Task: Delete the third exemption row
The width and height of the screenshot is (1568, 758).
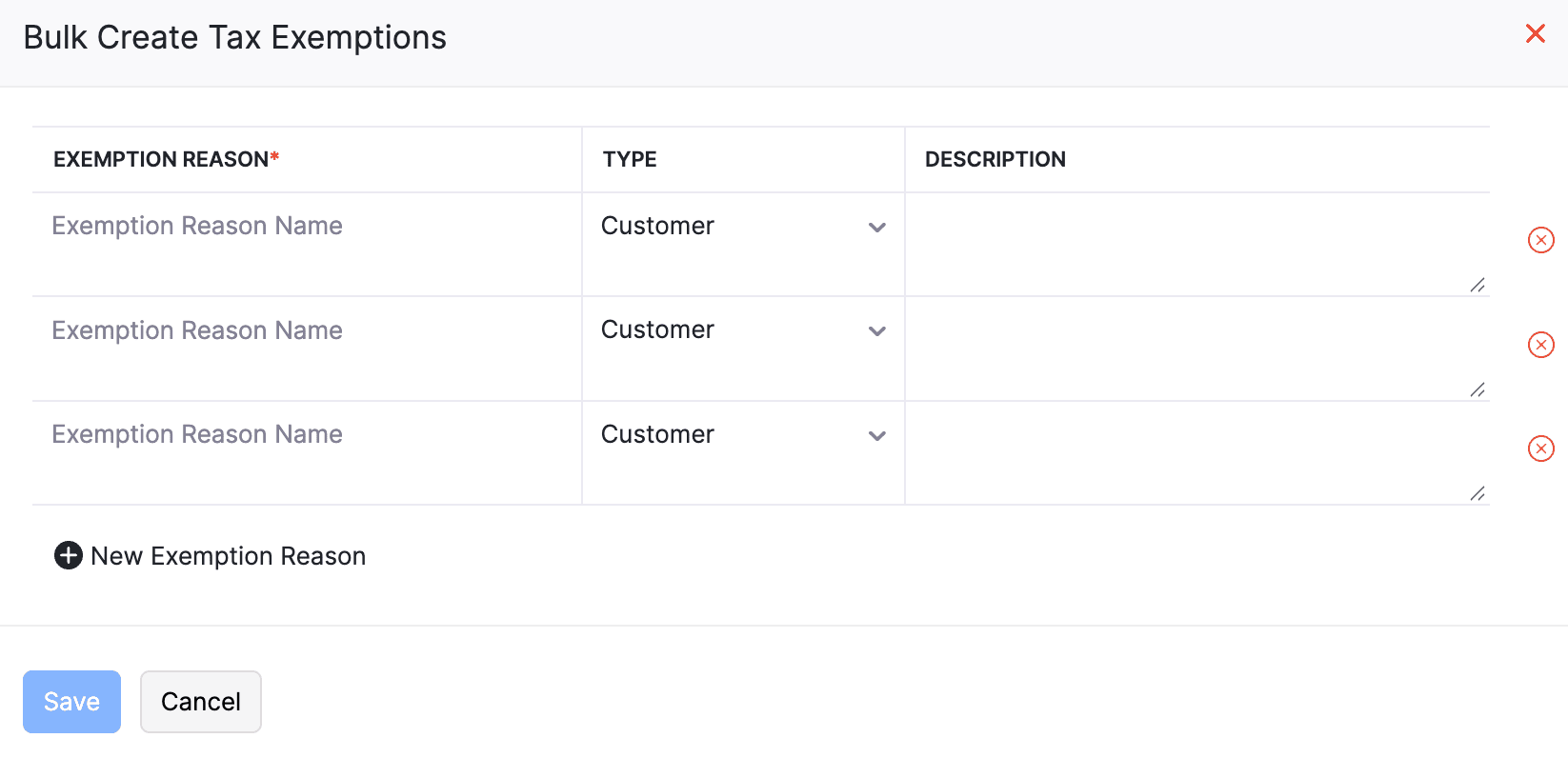Action: [1540, 449]
